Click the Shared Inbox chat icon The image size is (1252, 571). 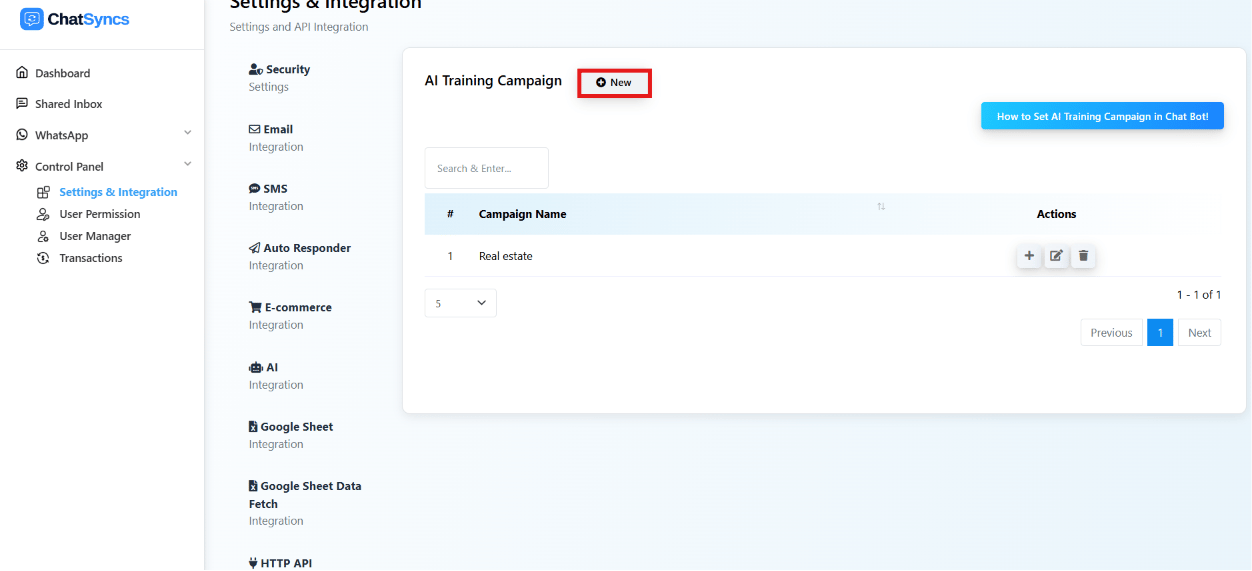(22, 104)
